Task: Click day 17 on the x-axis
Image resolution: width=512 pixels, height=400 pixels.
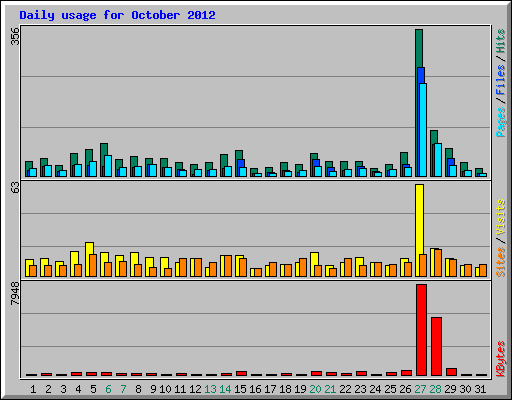Action: [270, 389]
